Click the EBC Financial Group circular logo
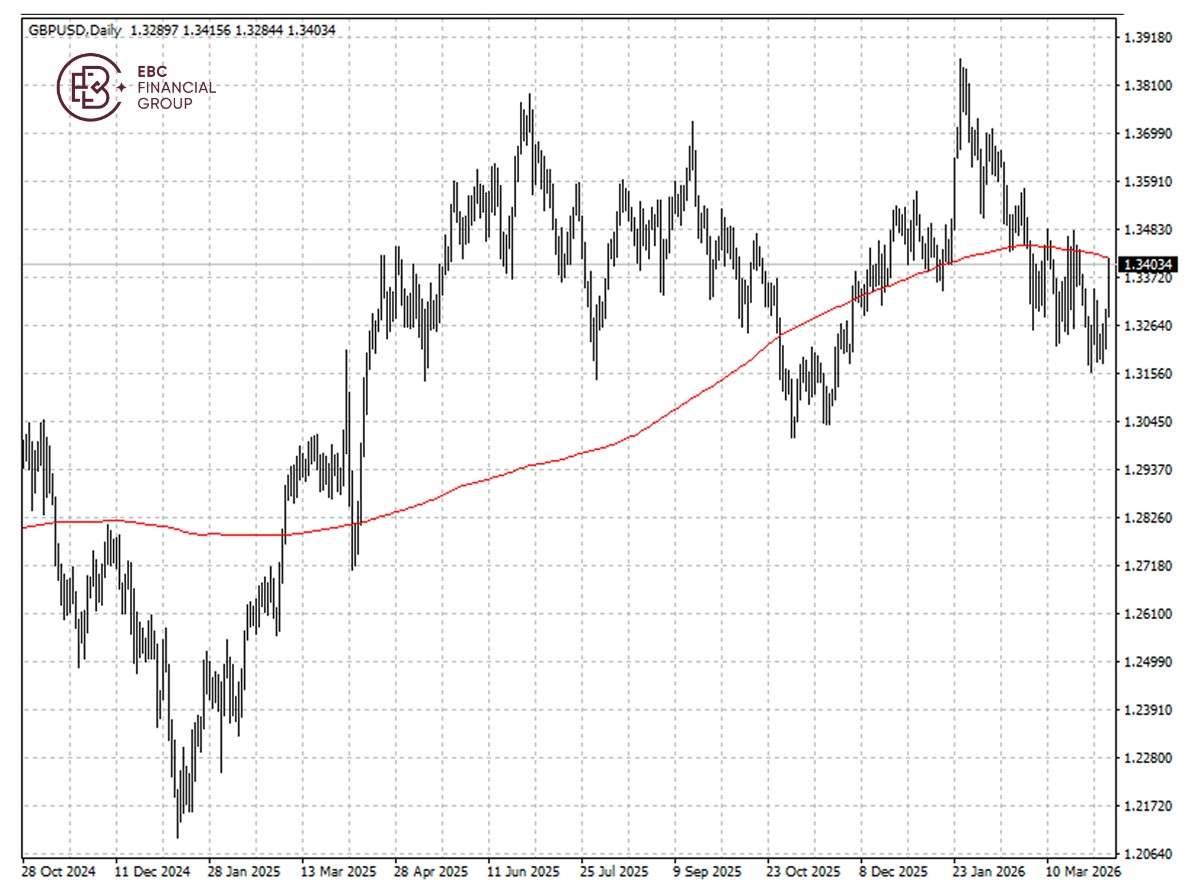This screenshot has height=896, width=1200. click(88, 87)
